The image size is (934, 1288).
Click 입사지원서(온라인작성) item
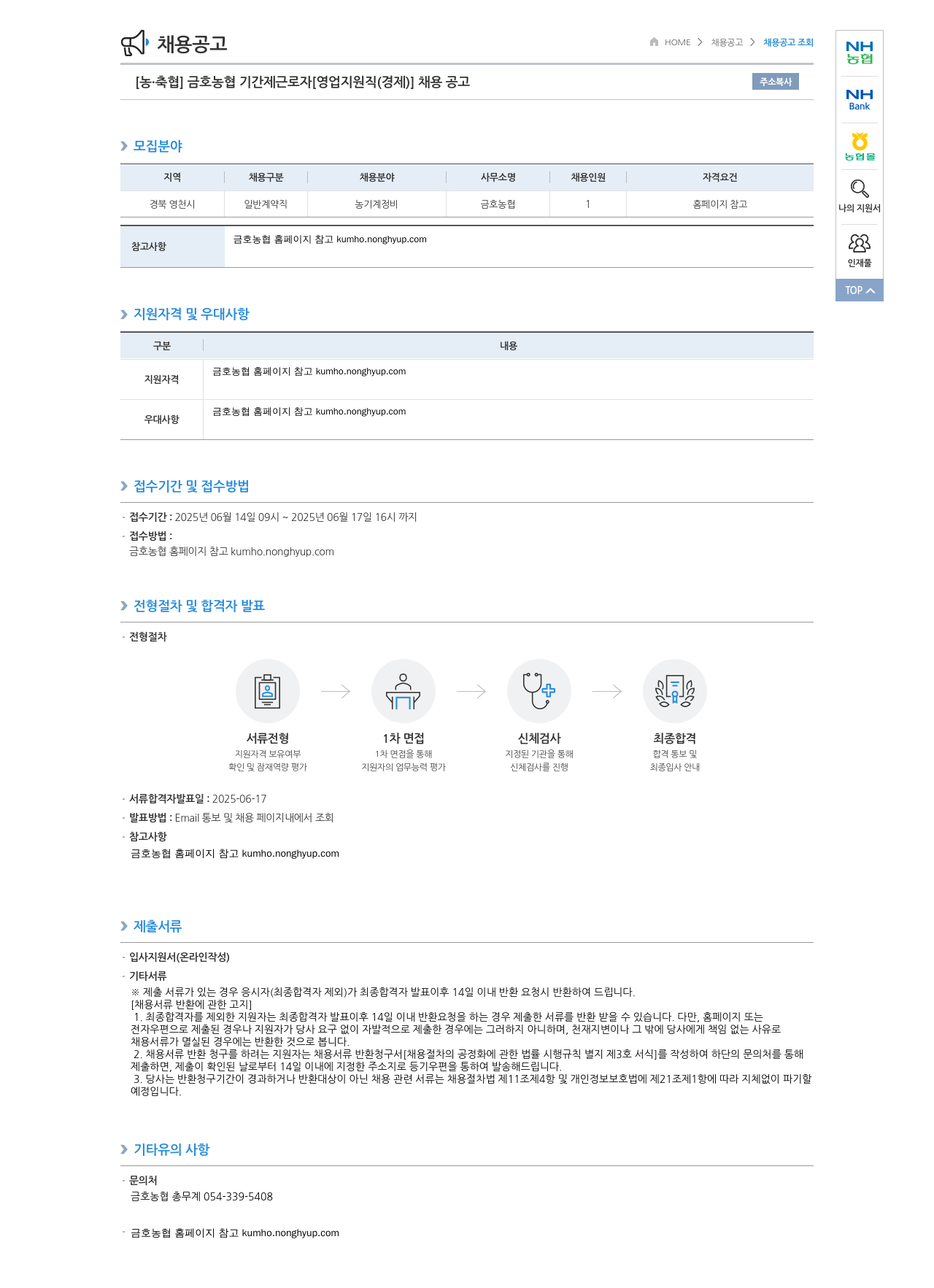[180, 957]
